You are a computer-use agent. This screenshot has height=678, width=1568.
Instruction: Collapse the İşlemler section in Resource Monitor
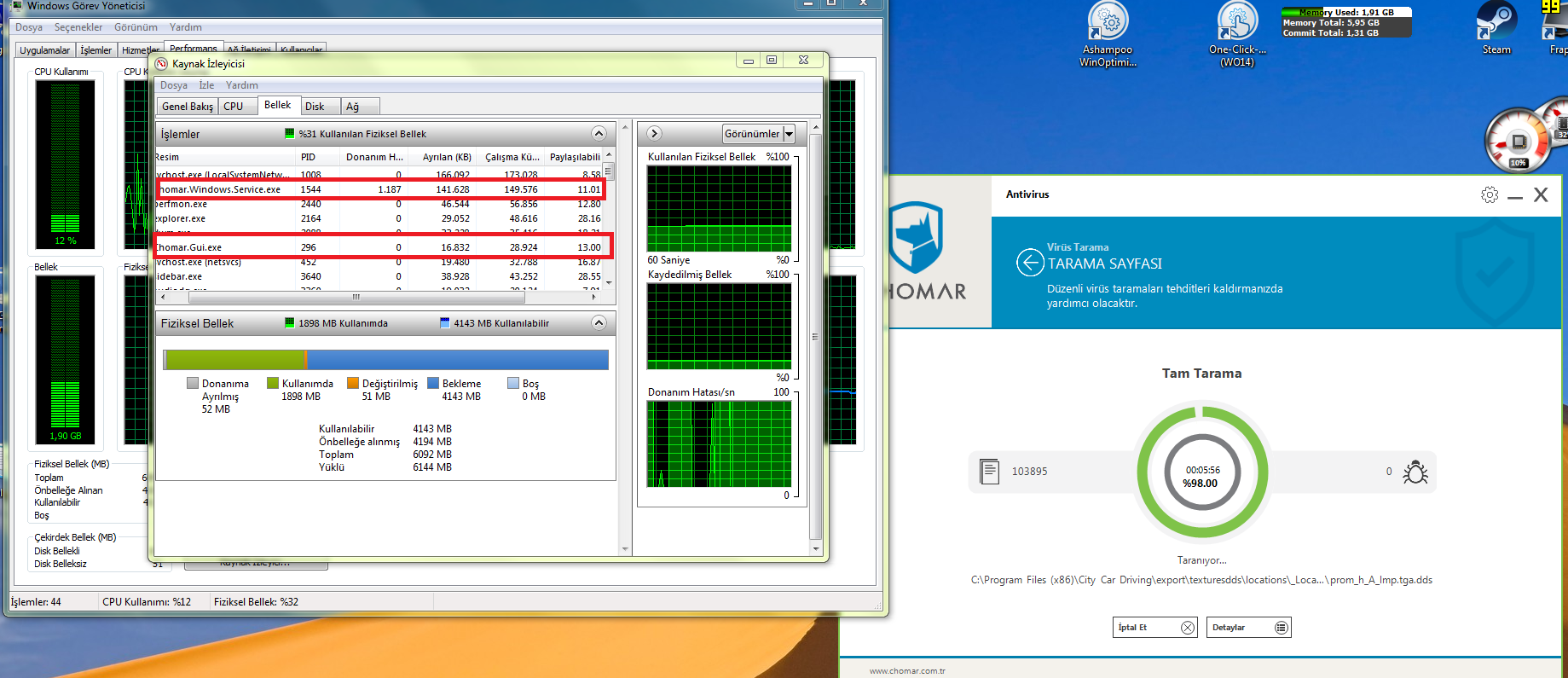tap(599, 134)
